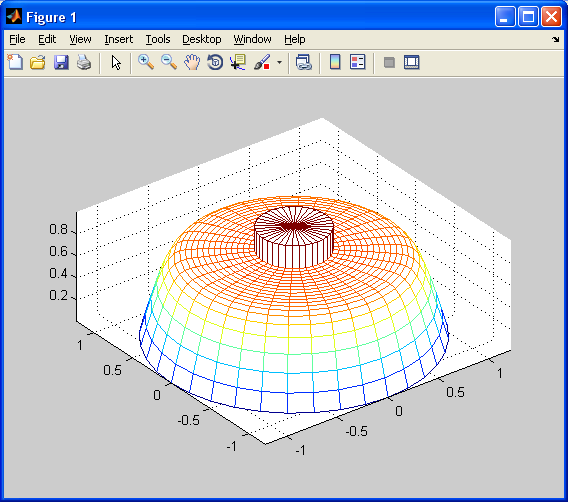This screenshot has height=502, width=568.
Task: Open the Tools menu
Action: point(158,39)
